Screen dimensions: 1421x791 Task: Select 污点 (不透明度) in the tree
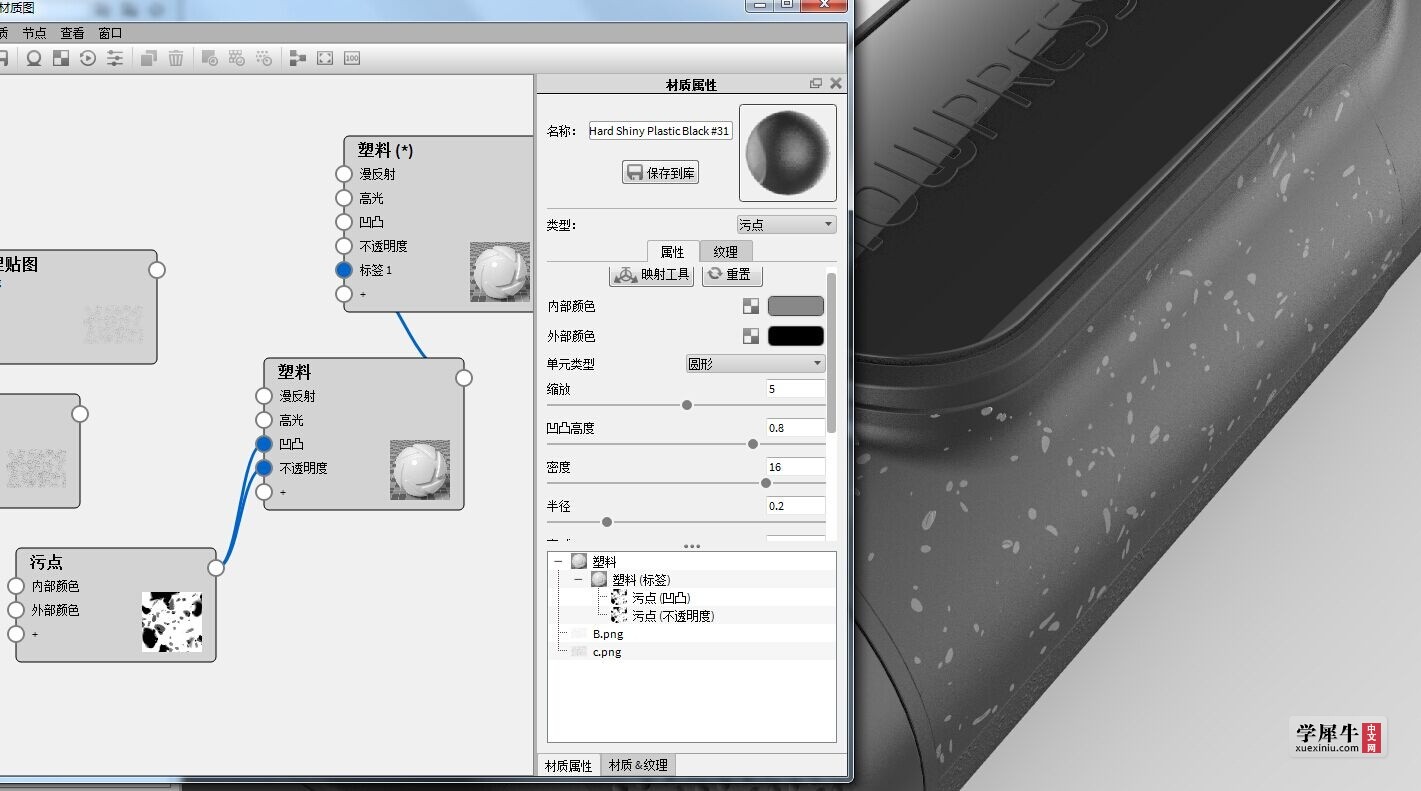pyautogui.click(x=673, y=616)
